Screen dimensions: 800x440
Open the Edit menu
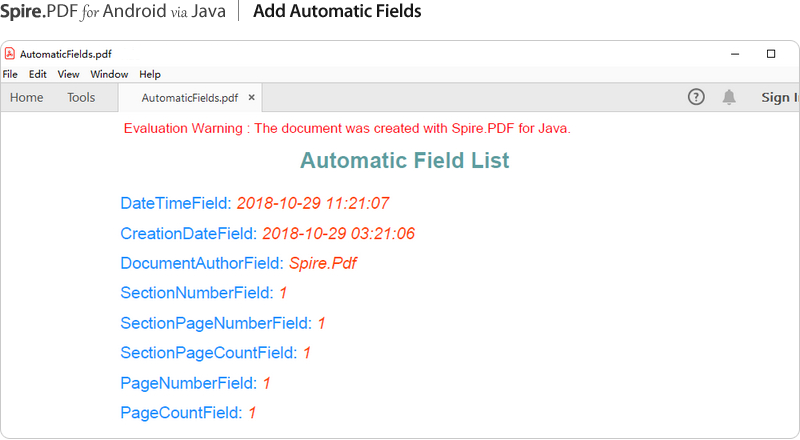[x=38, y=74]
